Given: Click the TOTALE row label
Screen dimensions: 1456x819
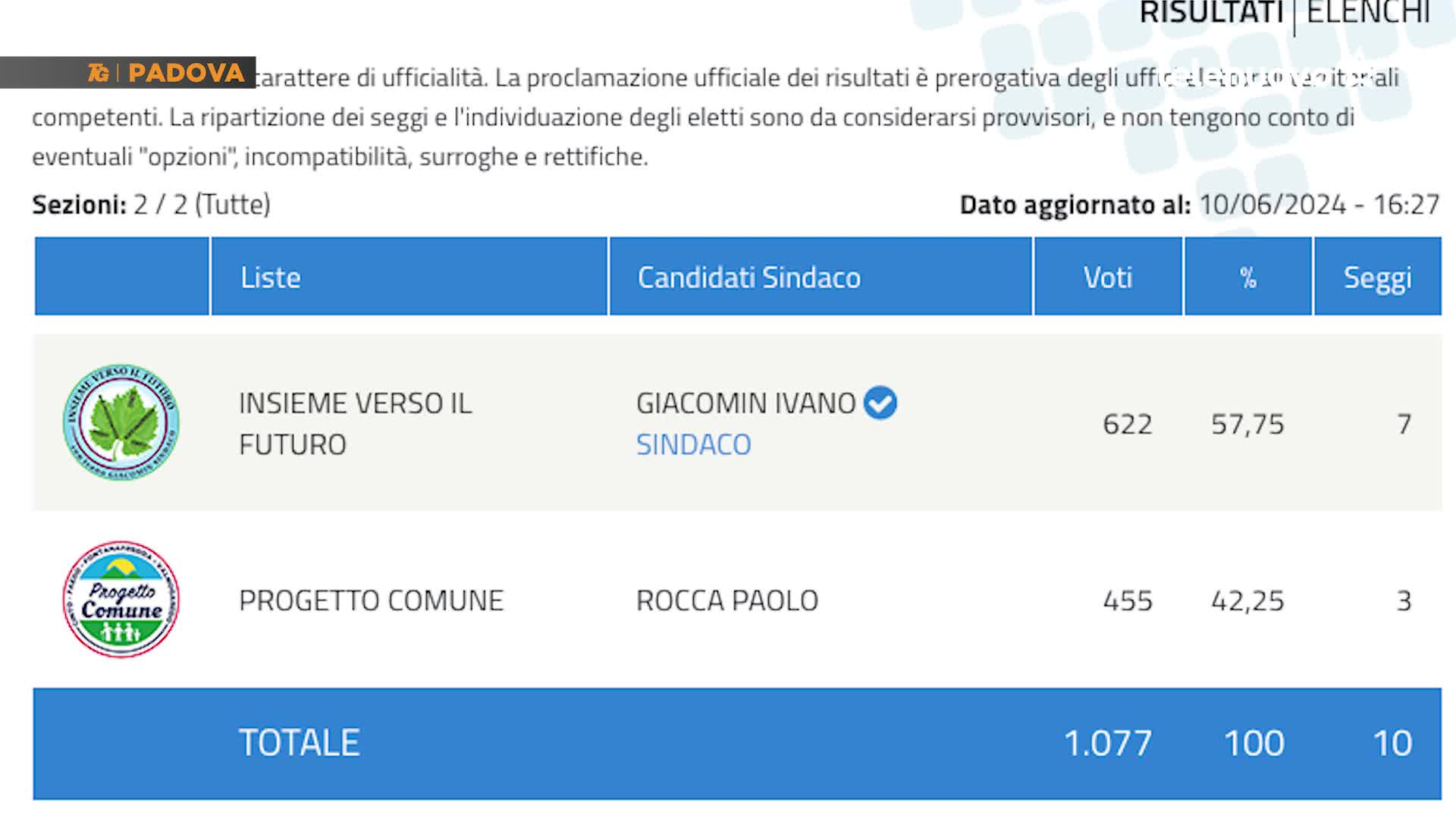Looking at the screenshot, I should pyautogui.click(x=300, y=742).
